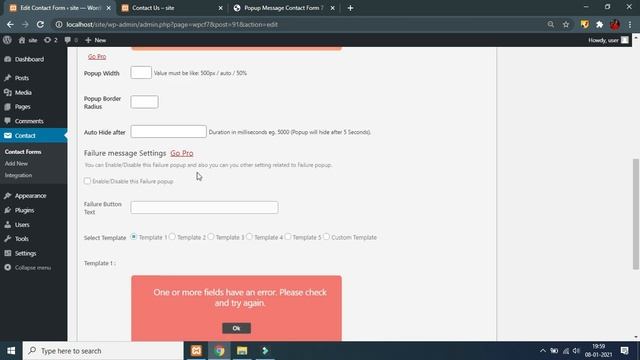Click the address bar URL
The height and width of the screenshot is (360, 640).
[x=172, y=24]
